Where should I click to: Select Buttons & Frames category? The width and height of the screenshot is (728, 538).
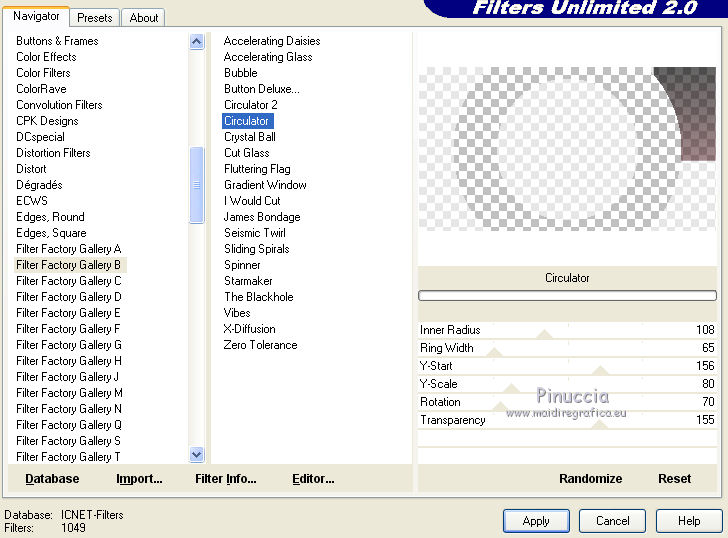[x=57, y=41]
